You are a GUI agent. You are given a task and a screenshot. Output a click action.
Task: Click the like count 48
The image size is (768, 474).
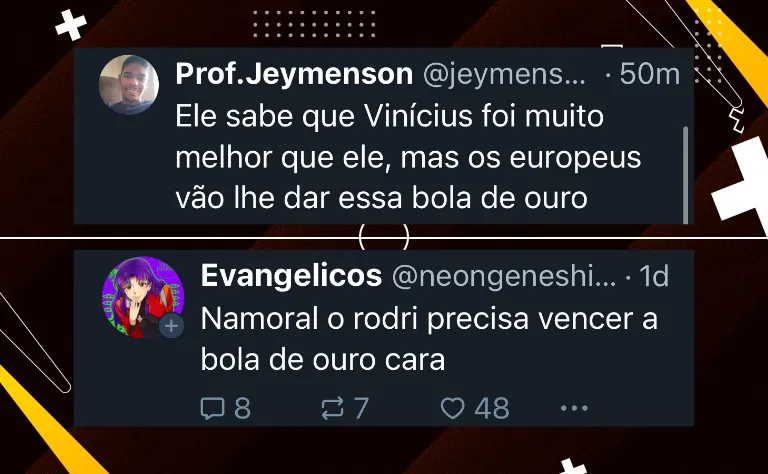492,408
